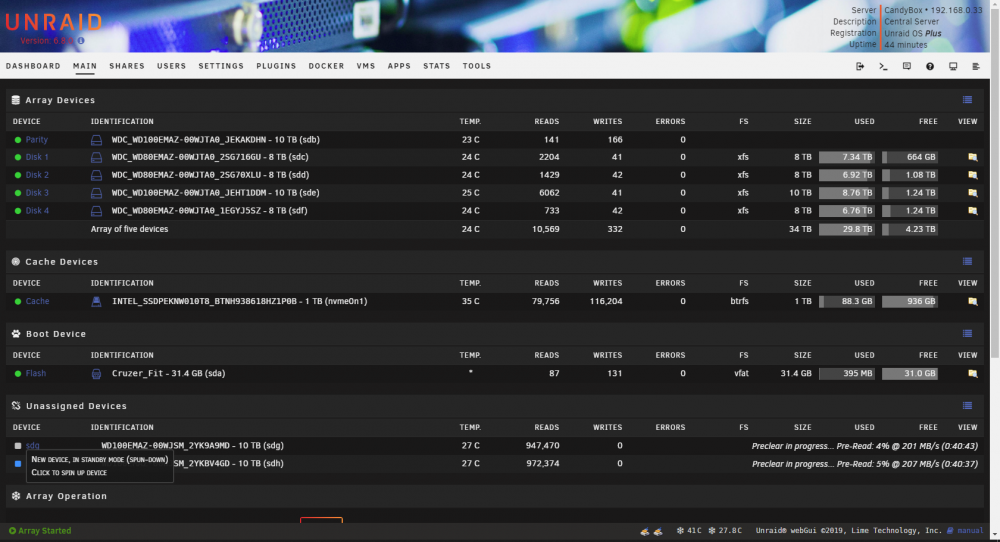Image resolution: width=1000 pixels, height=542 pixels.
Task: Click Disk 3 green status indicator
Action: click(x=18, y=193)
